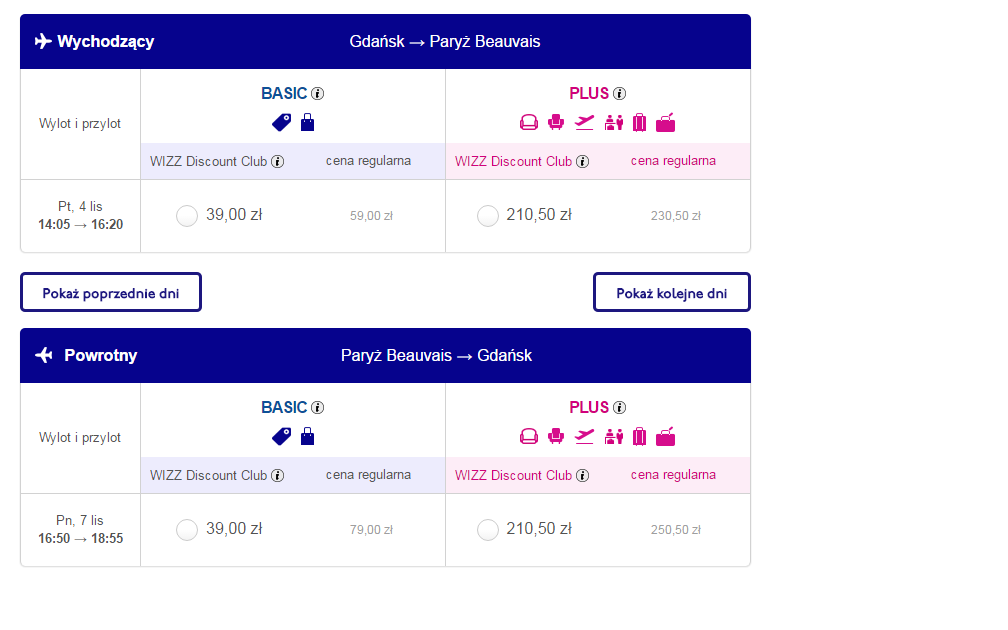Click the priority boarding icon under return PLUS

tap(614, 436)
